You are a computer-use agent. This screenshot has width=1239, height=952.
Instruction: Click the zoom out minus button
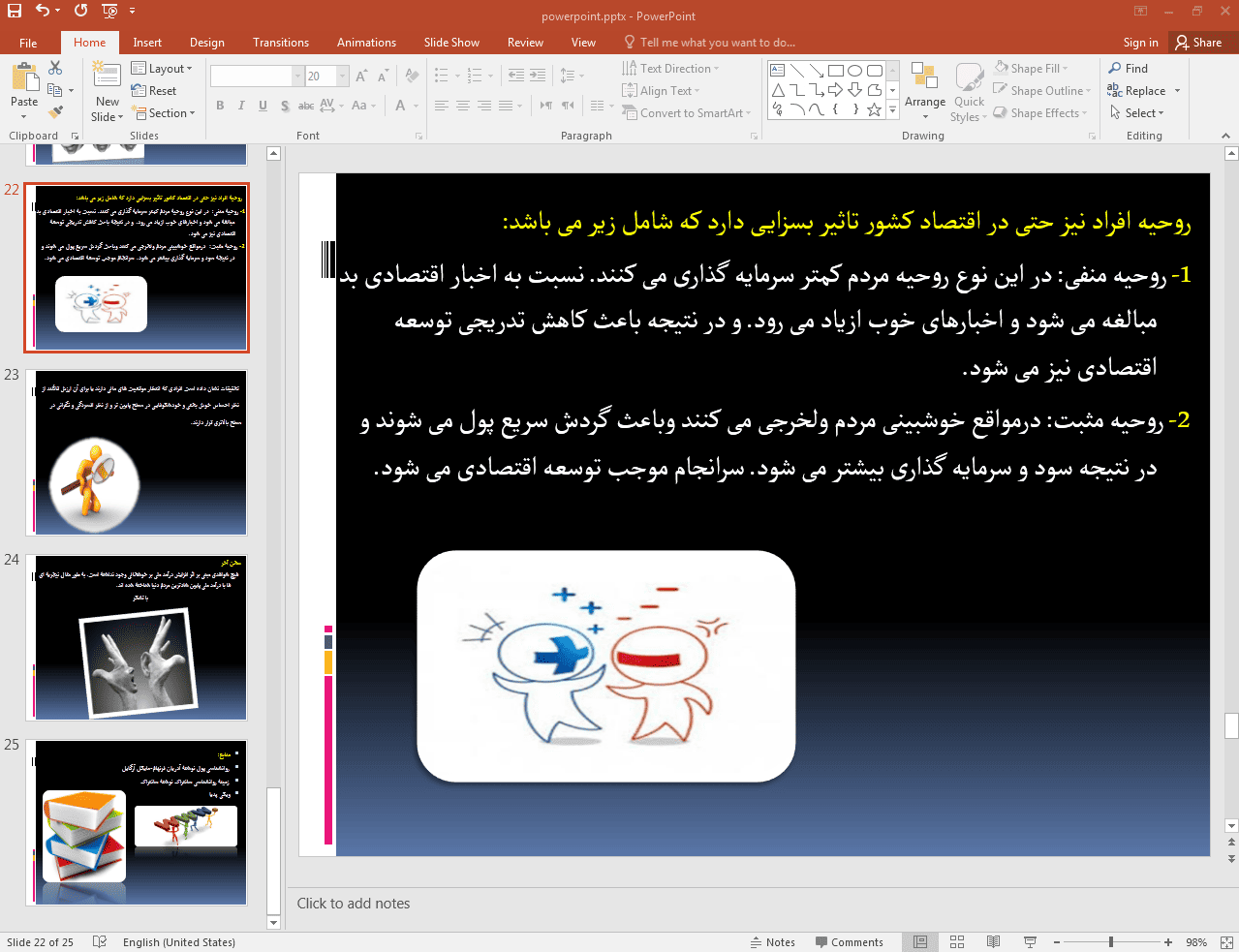tap(1057, 942)
